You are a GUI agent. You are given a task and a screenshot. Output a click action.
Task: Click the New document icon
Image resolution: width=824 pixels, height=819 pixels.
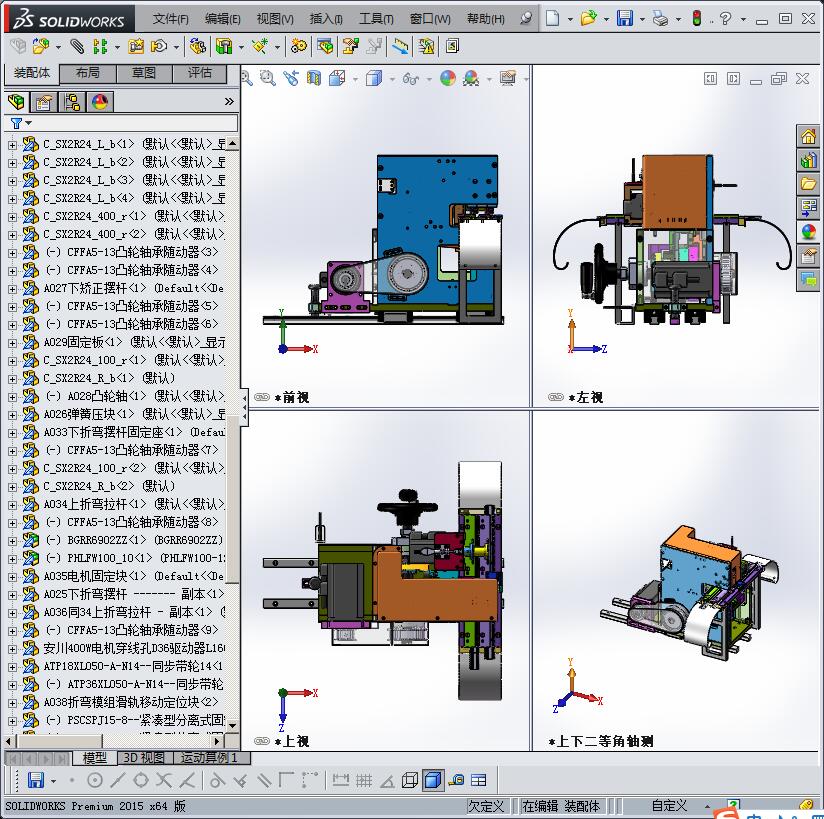tap(552, 19)
